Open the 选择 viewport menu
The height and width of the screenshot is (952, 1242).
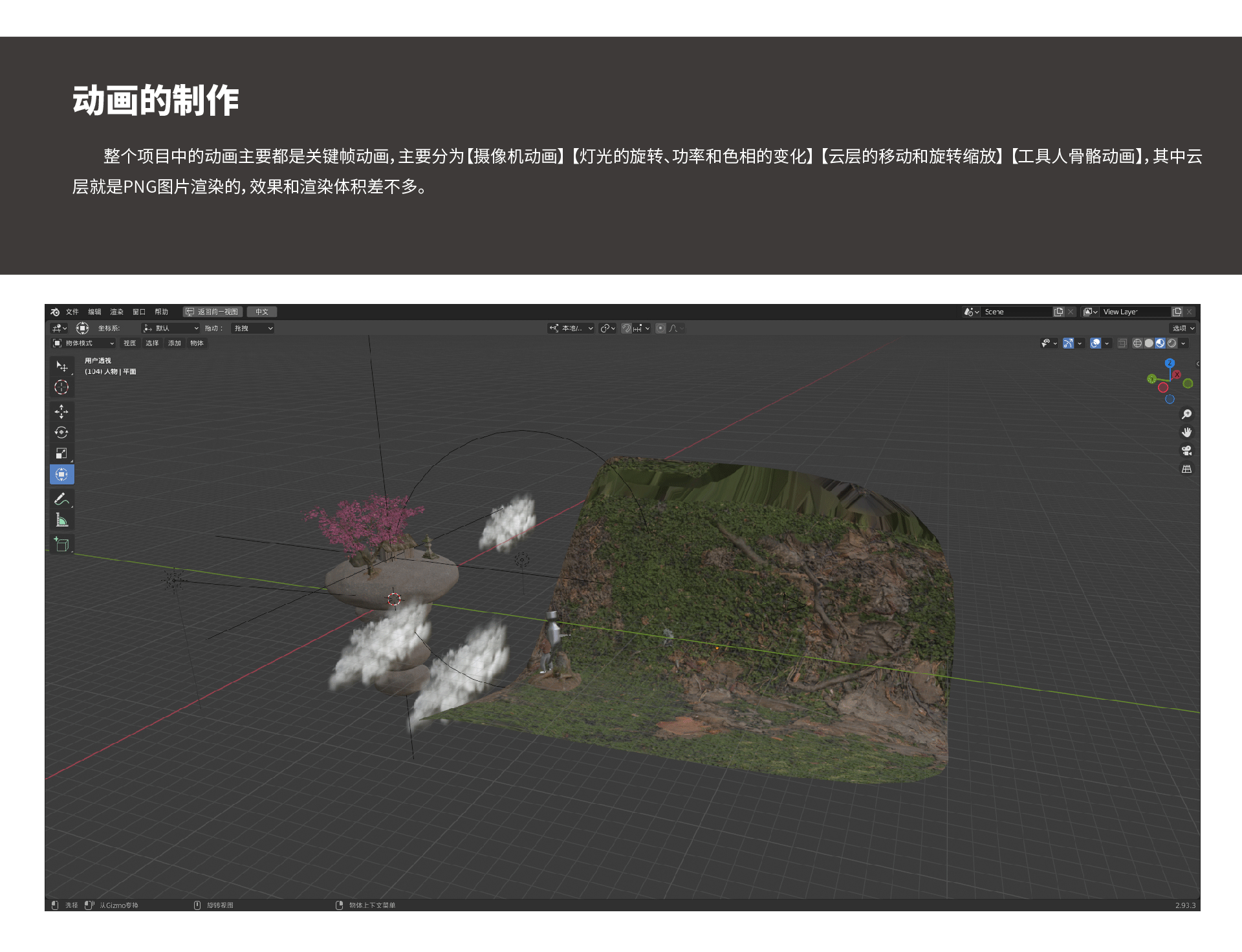152,343
